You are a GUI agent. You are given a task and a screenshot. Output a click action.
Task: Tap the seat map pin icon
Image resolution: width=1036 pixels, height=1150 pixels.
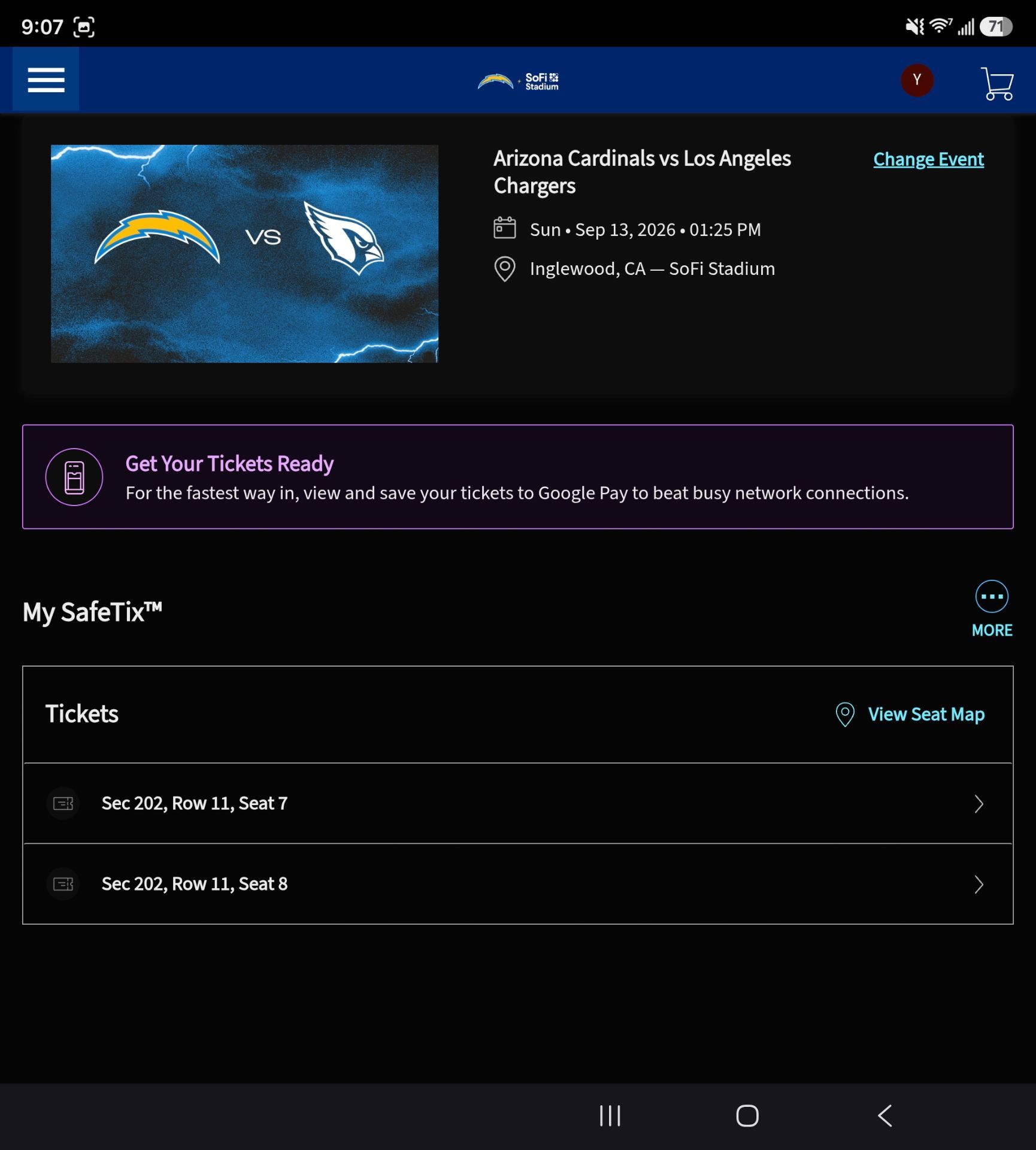844,714
